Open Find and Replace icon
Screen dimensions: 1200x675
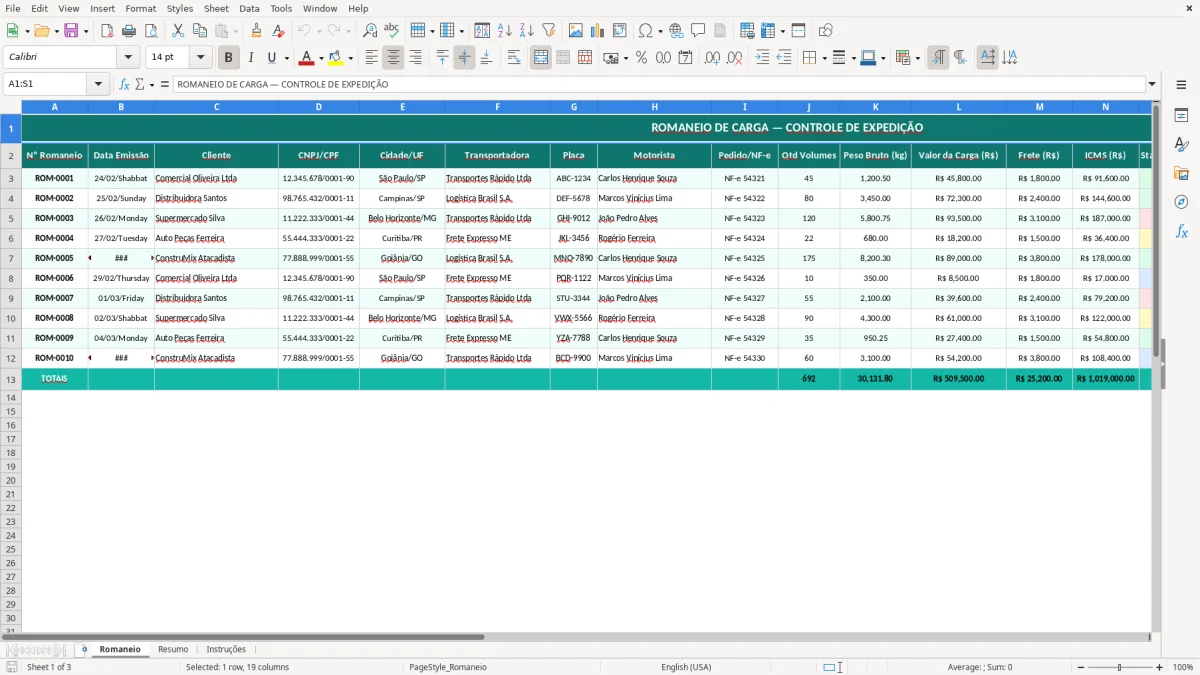pyautogui.click(x=370, y=31)
